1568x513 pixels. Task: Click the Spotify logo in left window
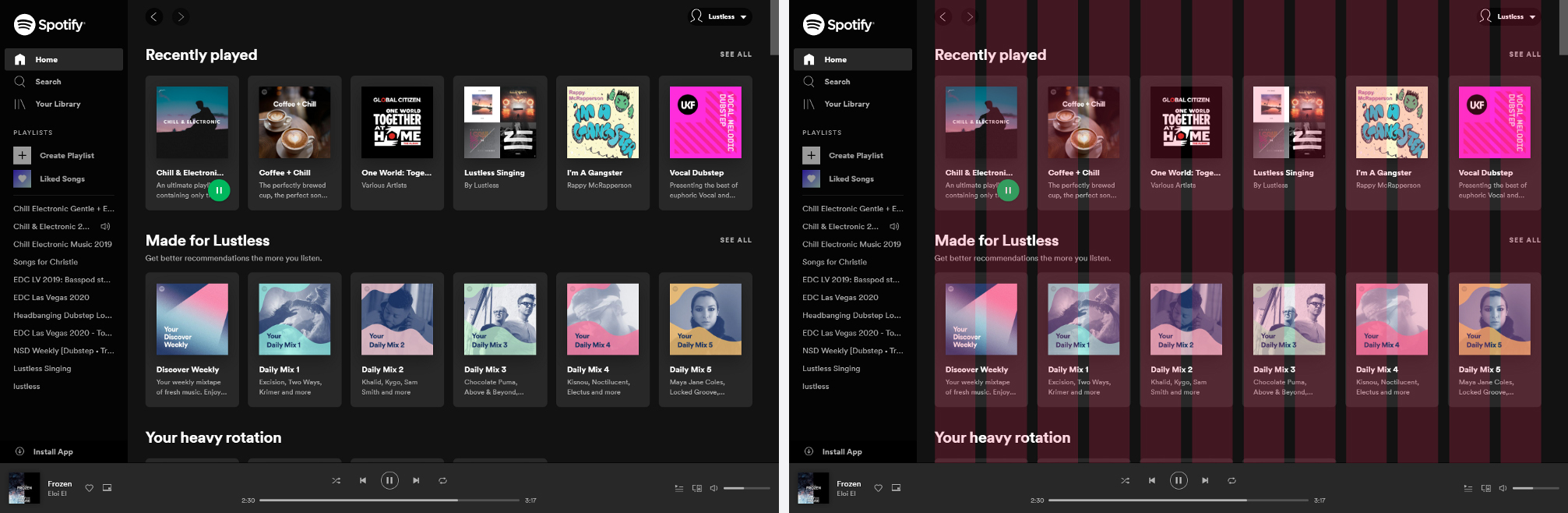pyautogui.click(x=49, y=25)
